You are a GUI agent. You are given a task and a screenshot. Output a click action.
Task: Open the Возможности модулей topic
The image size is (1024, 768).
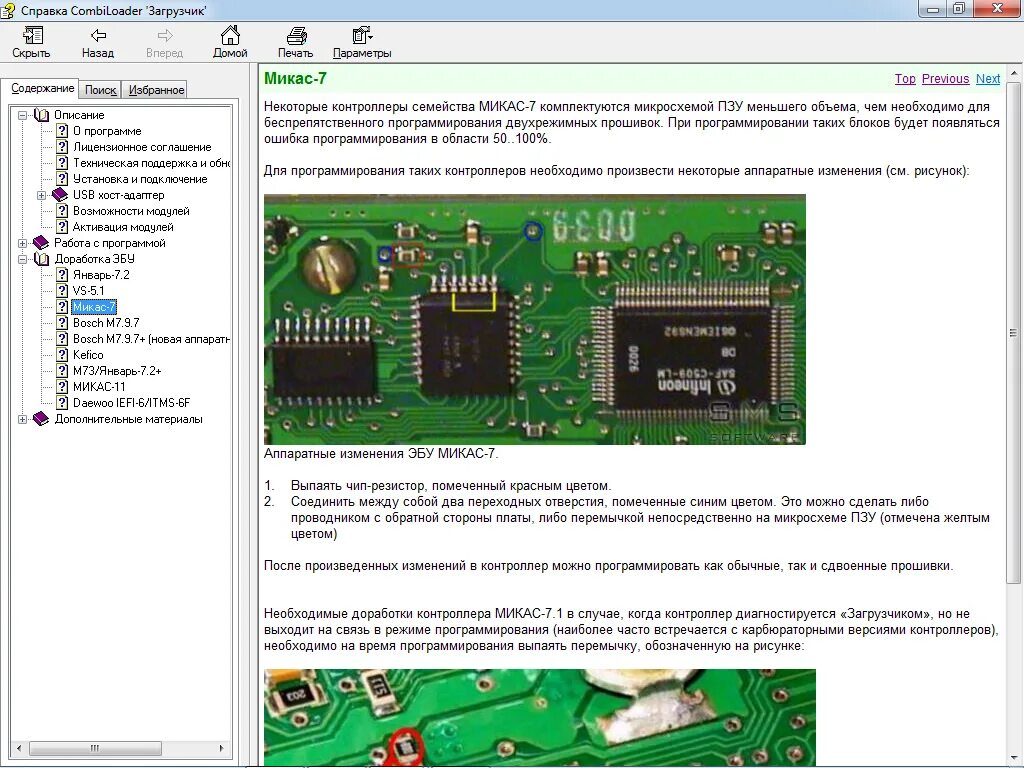click(131, 211)
